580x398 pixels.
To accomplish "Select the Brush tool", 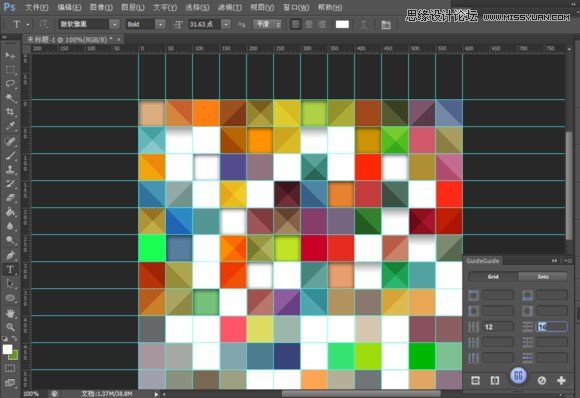I will point(10,155).
